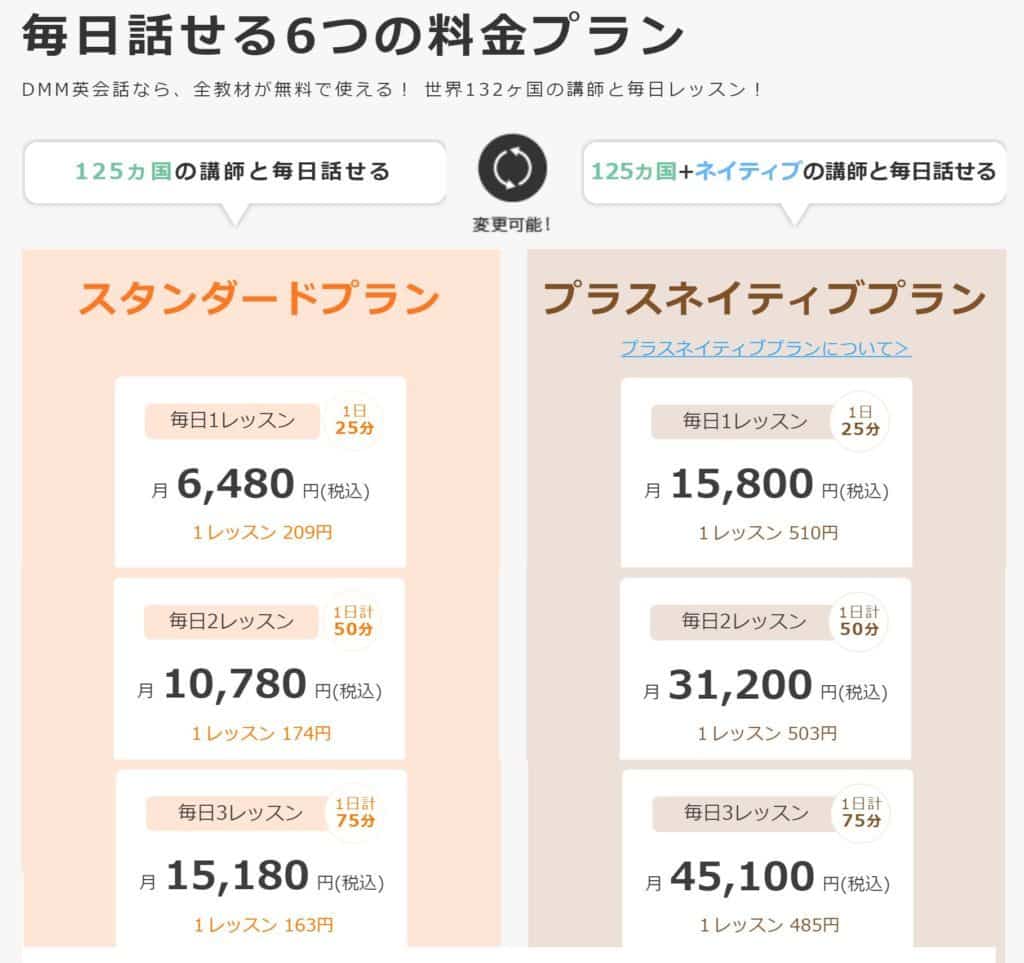Click the 1日25分 badge on Standard plan
This screenshot has width=1024, height=963.
pyautogui.click(x=355, y=420)
